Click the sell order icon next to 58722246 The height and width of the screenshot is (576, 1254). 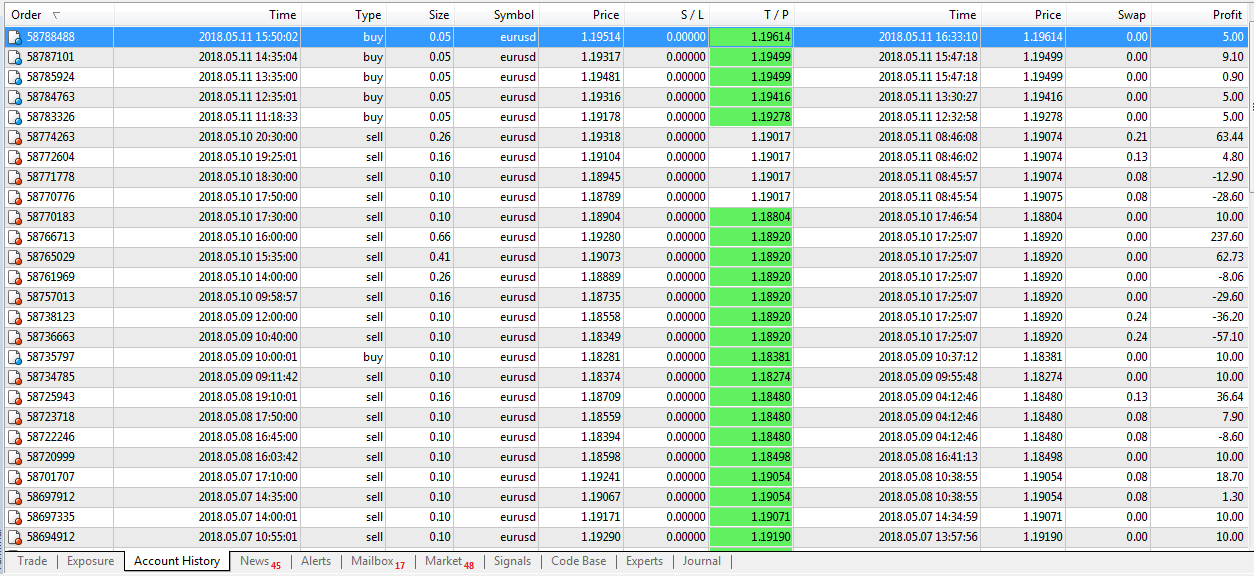point(15,437)
